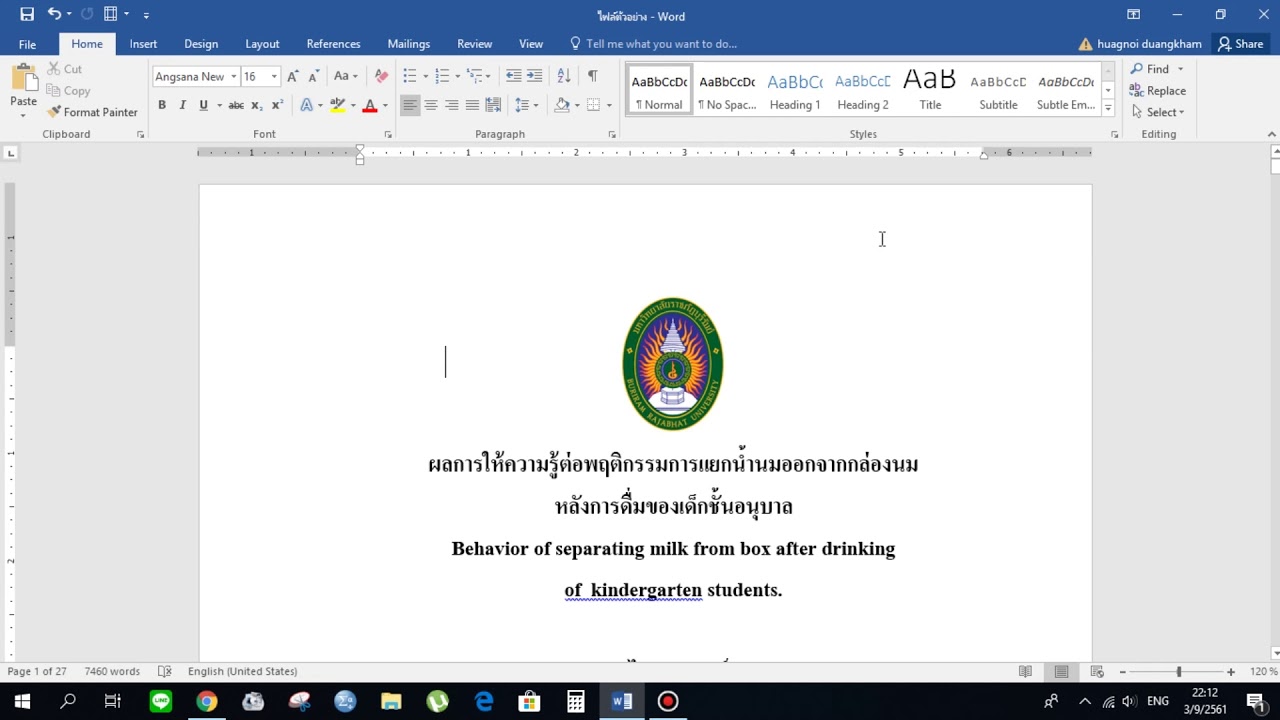Select Align Left paragraph alignment
The width and height of the screenshot is (1280, 720).
(x=410, y=105)
